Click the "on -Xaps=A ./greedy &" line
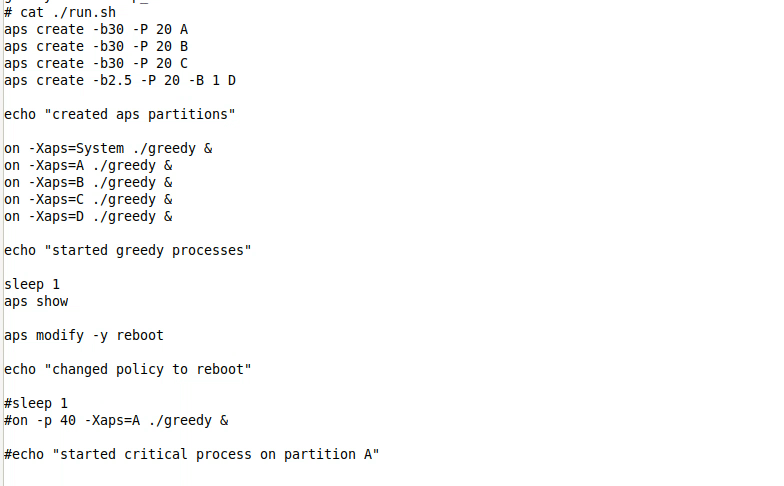Viewport: 784px width, 486px height. point(88,166)
